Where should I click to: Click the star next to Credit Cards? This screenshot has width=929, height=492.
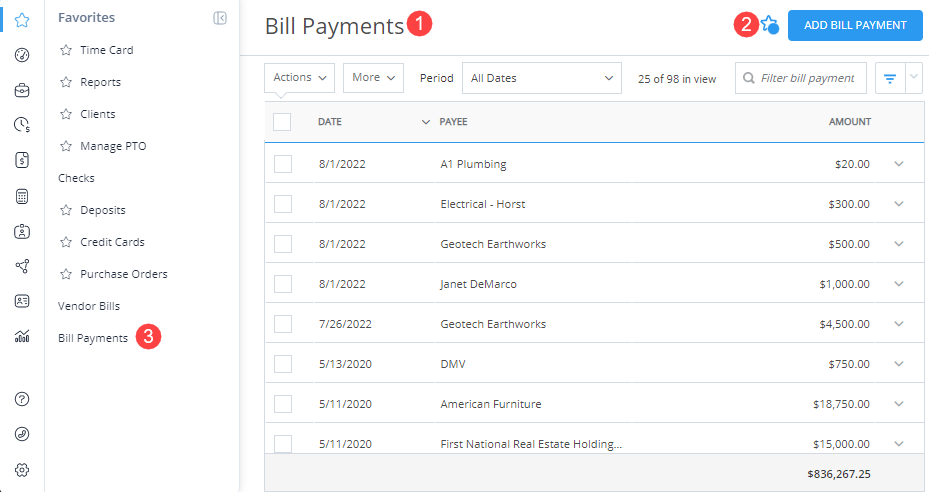(x=66, y=242)
